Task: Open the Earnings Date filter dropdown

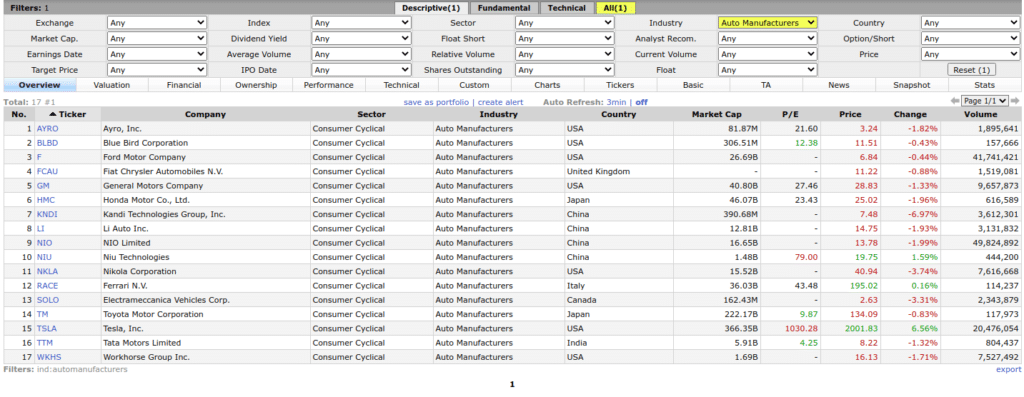Action: [x=157, y=54]
